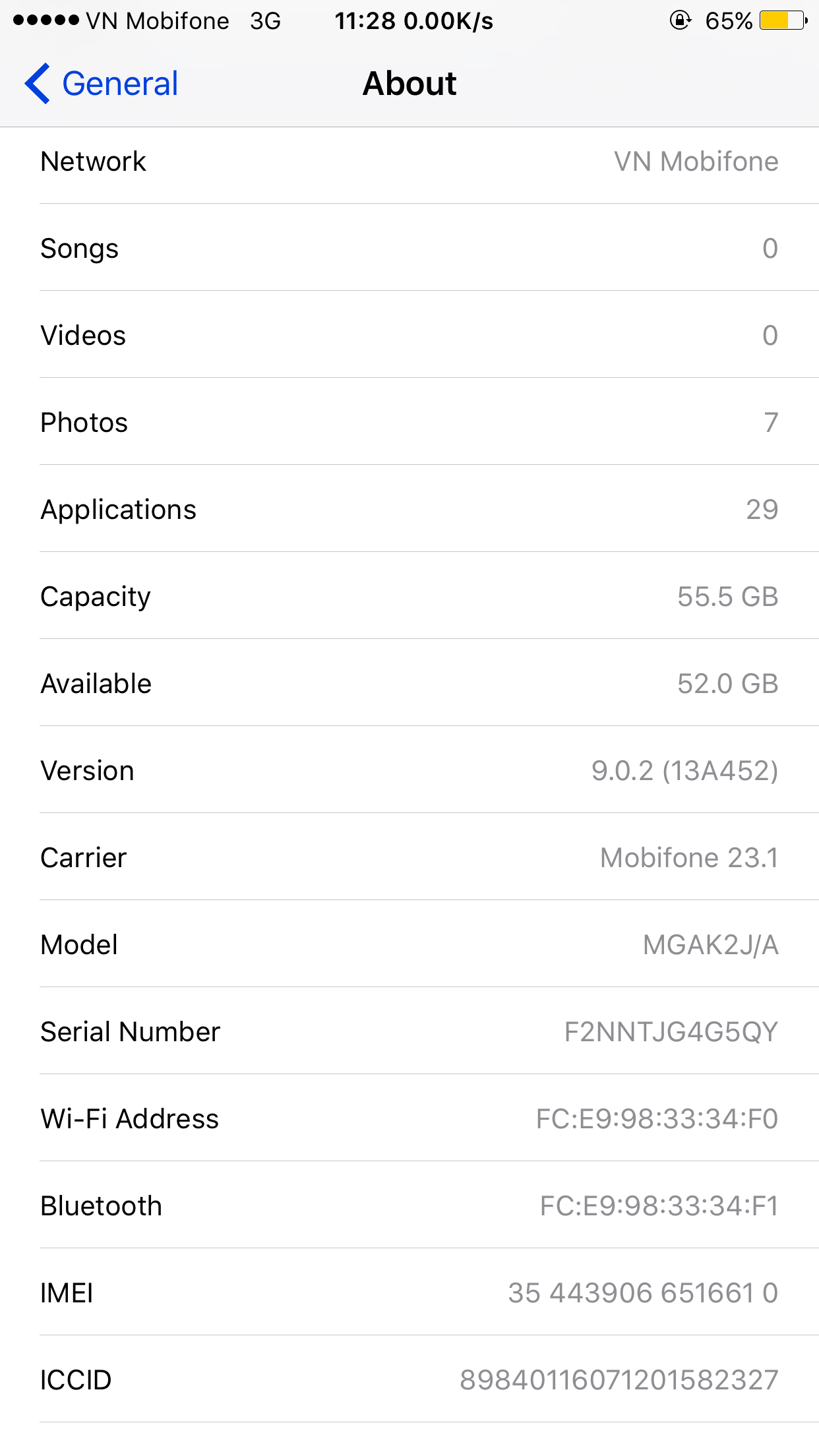
Task: Tap the Available 52.0 GB row
Action: point(409,683)
